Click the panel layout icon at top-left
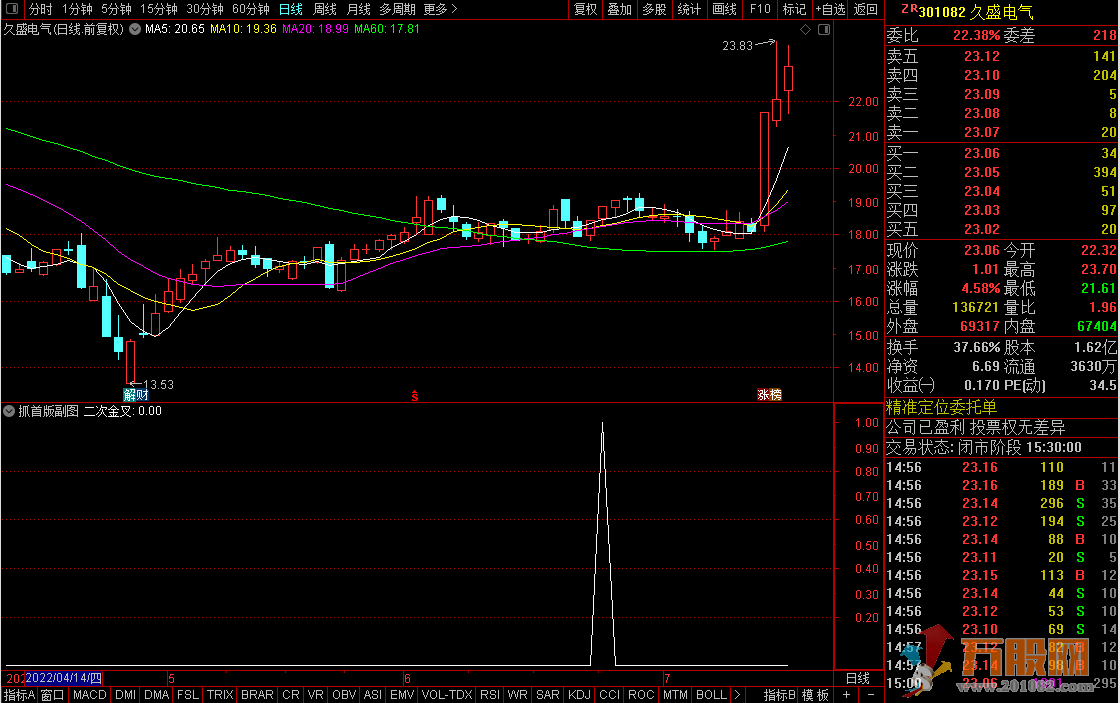The width and height of the screenshot is (1120, 703). coord(12,9)
